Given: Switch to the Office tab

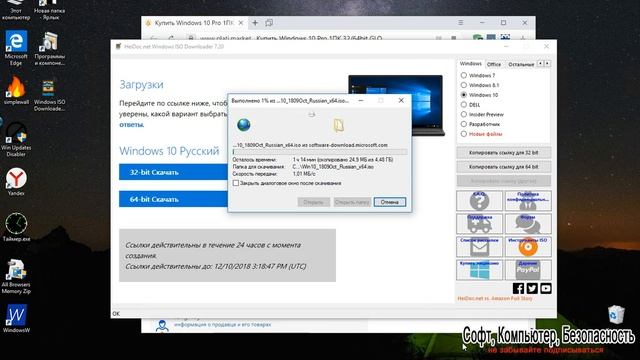Looking at the screenshot, I should pyautogui.click(x=493, y=64).
